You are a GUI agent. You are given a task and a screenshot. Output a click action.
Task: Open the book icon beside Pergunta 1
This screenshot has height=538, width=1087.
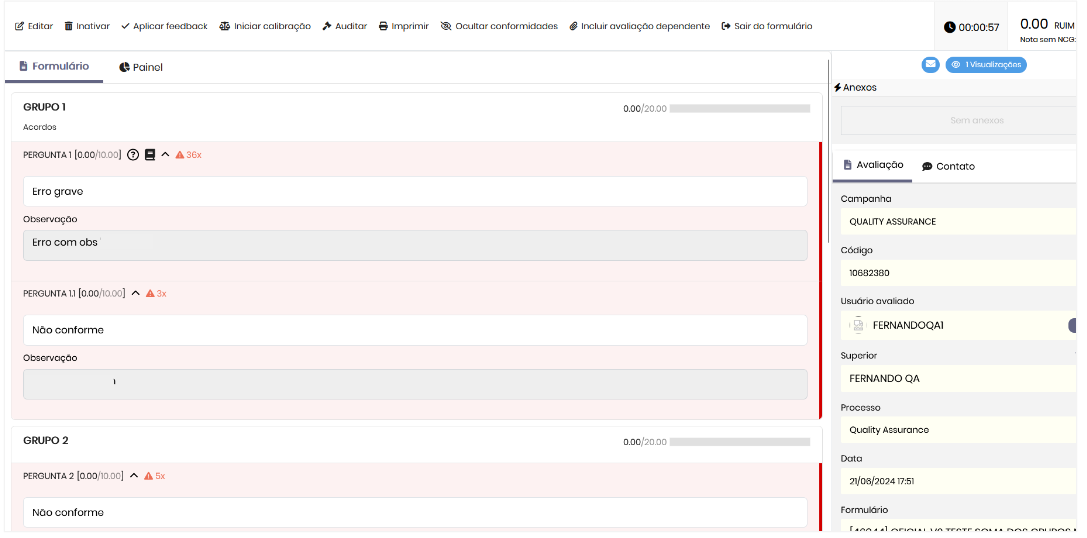150,155
